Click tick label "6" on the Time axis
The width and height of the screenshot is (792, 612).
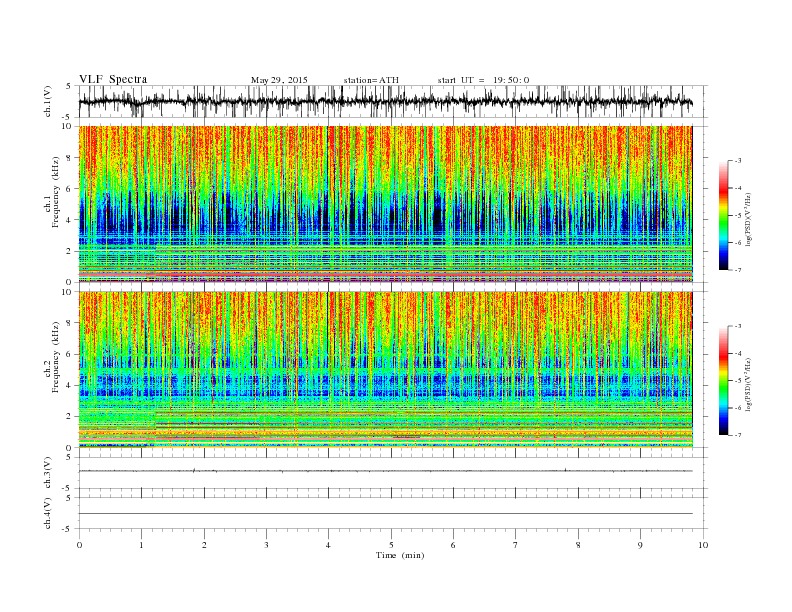tap(453, 545)
